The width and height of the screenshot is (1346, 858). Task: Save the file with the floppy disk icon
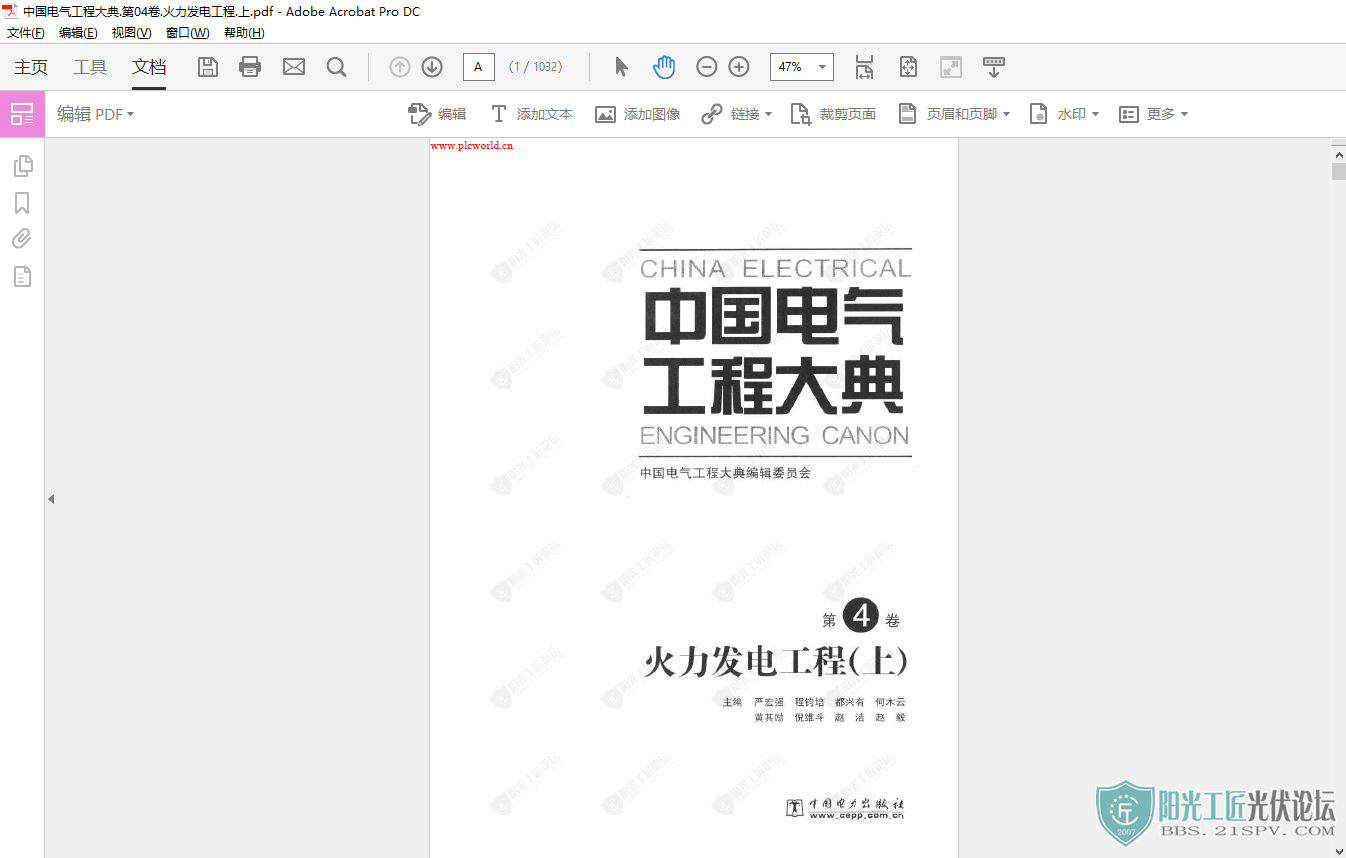tap(208, 67)
